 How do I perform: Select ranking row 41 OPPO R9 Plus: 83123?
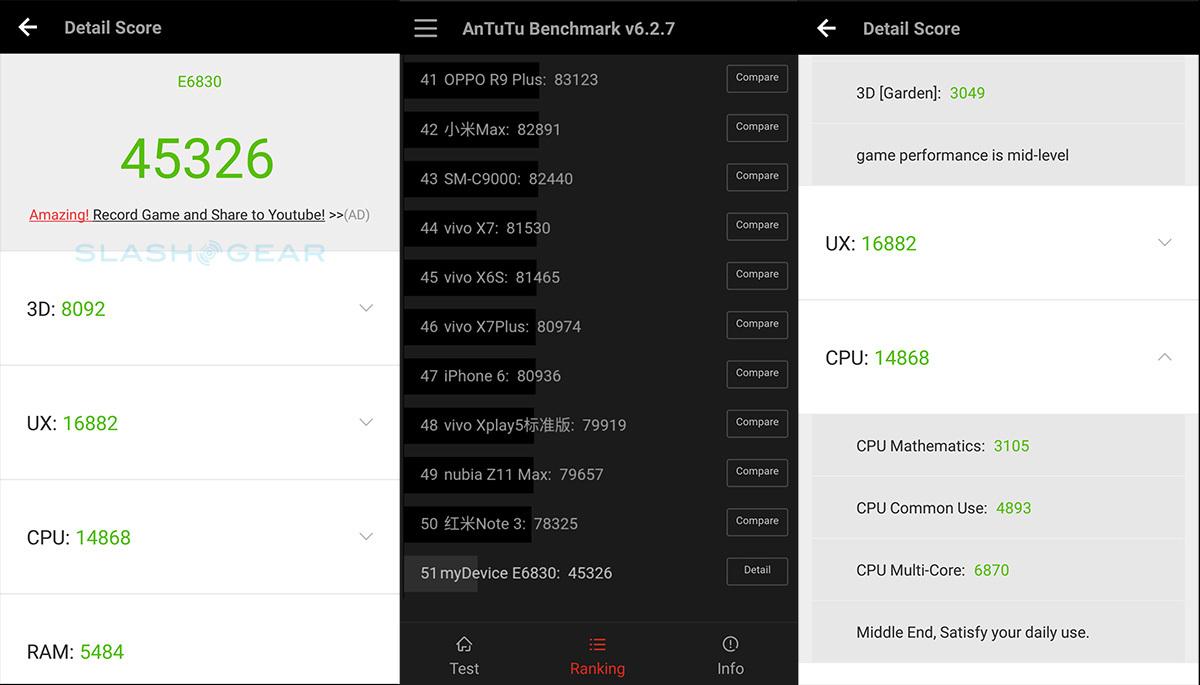point(600,80)
